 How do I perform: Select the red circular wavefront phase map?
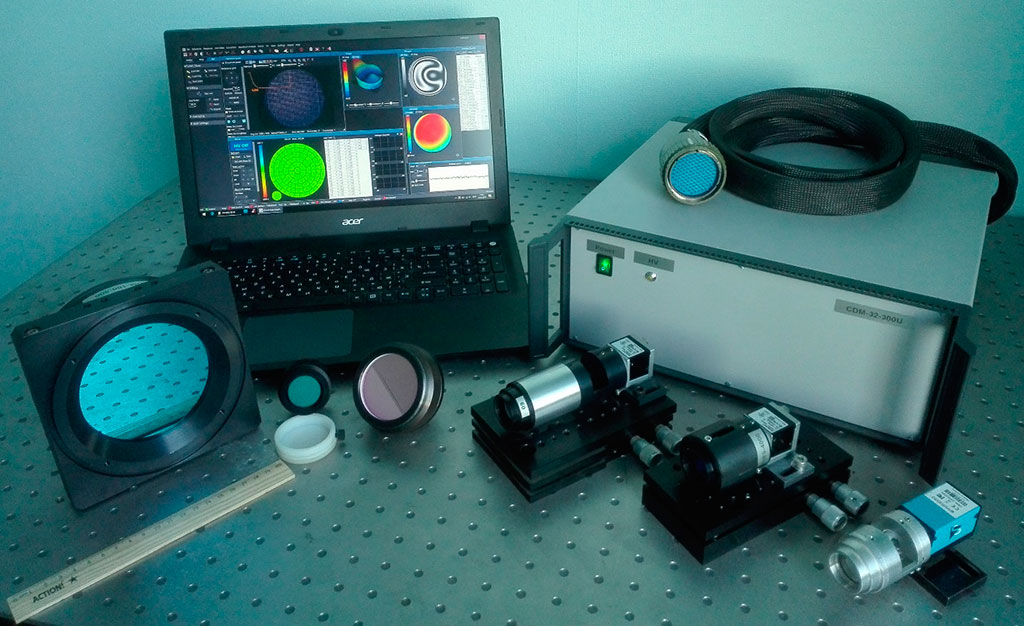(x=432, y=131)
